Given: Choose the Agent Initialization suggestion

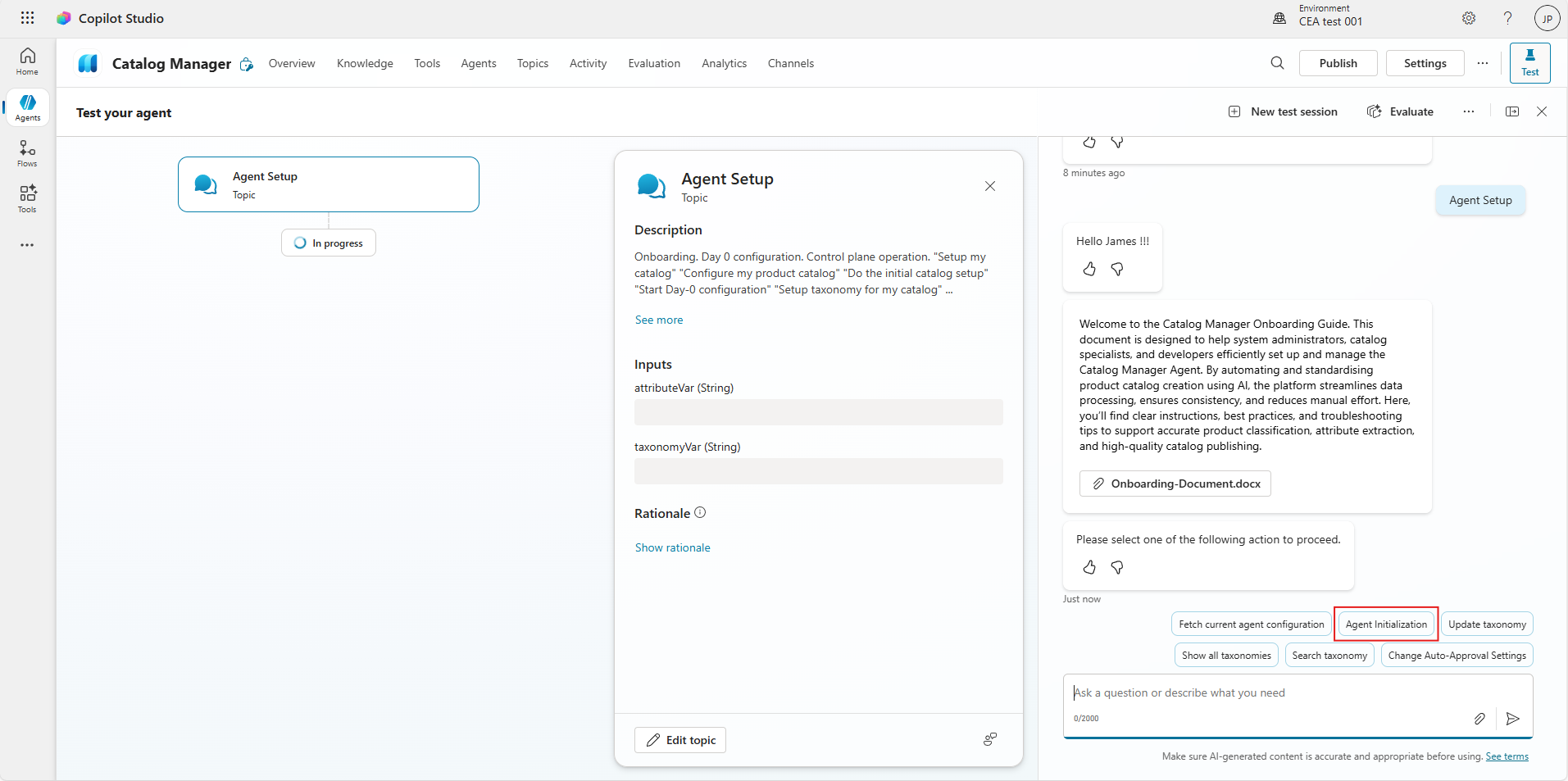Looking at the screenshot, I should (x=1386, y=624).
